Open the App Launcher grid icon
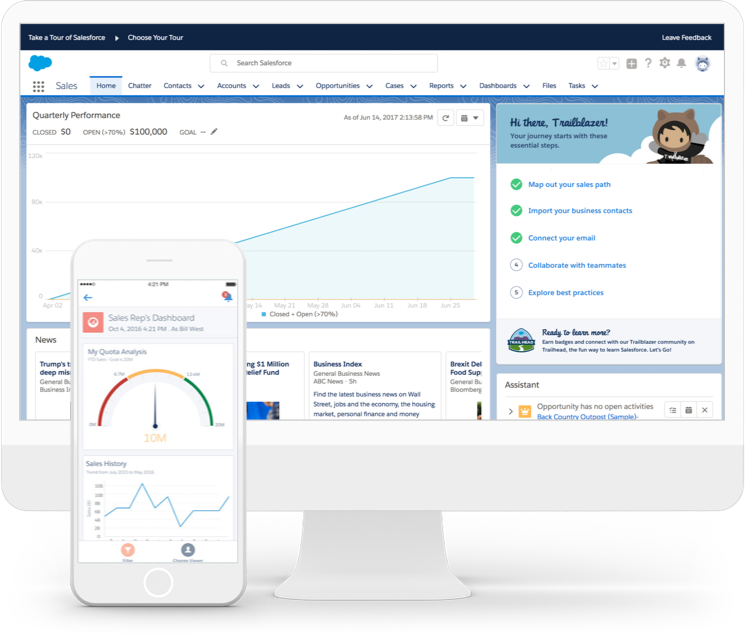This screenshot has width=745, height=633. (38, 86)
